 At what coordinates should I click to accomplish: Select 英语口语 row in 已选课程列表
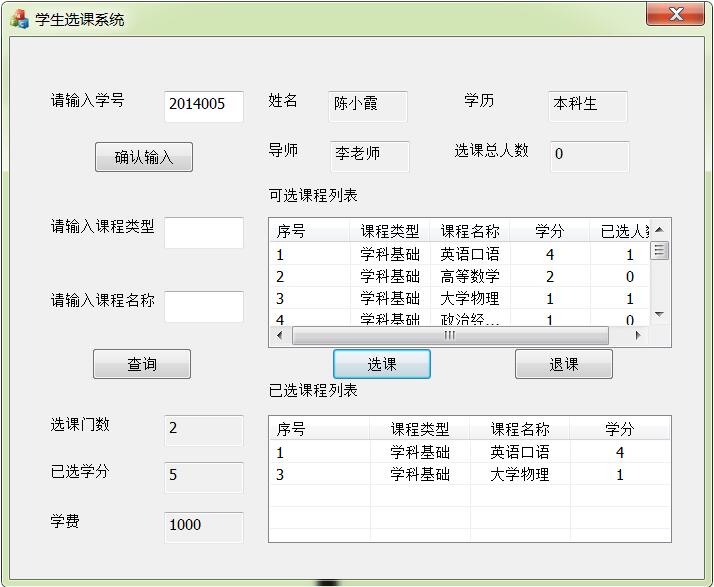click(x=470, y=452)
